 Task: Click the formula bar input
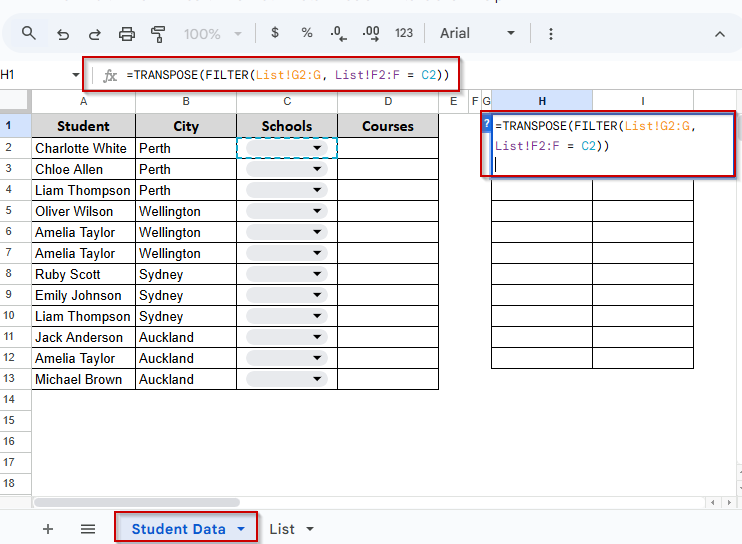click(288, 75)
